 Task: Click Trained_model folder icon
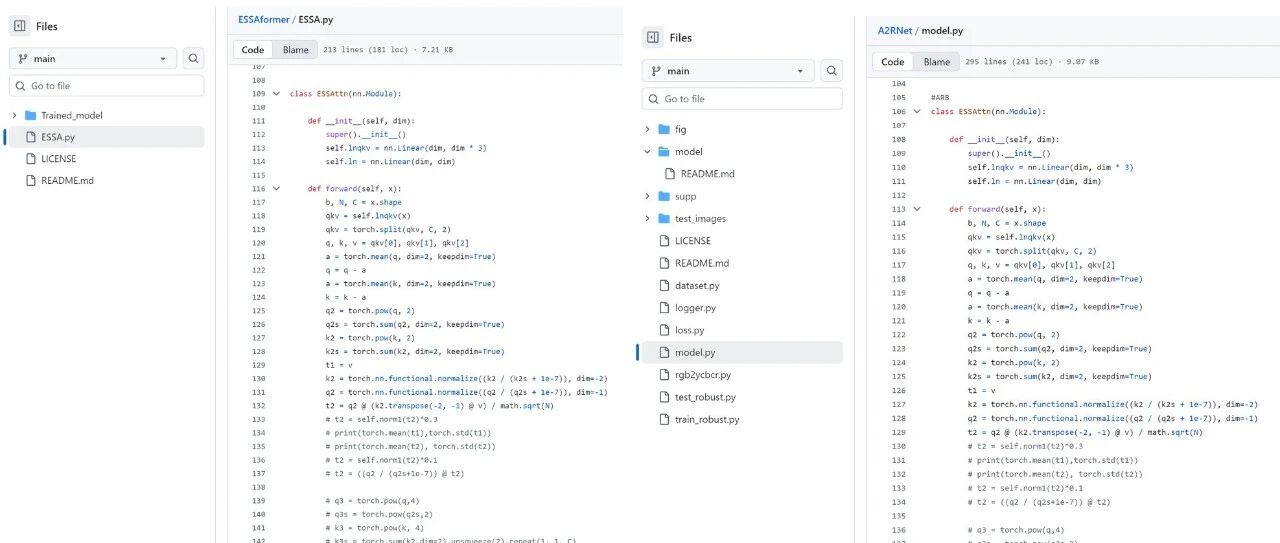coord(31,116)
